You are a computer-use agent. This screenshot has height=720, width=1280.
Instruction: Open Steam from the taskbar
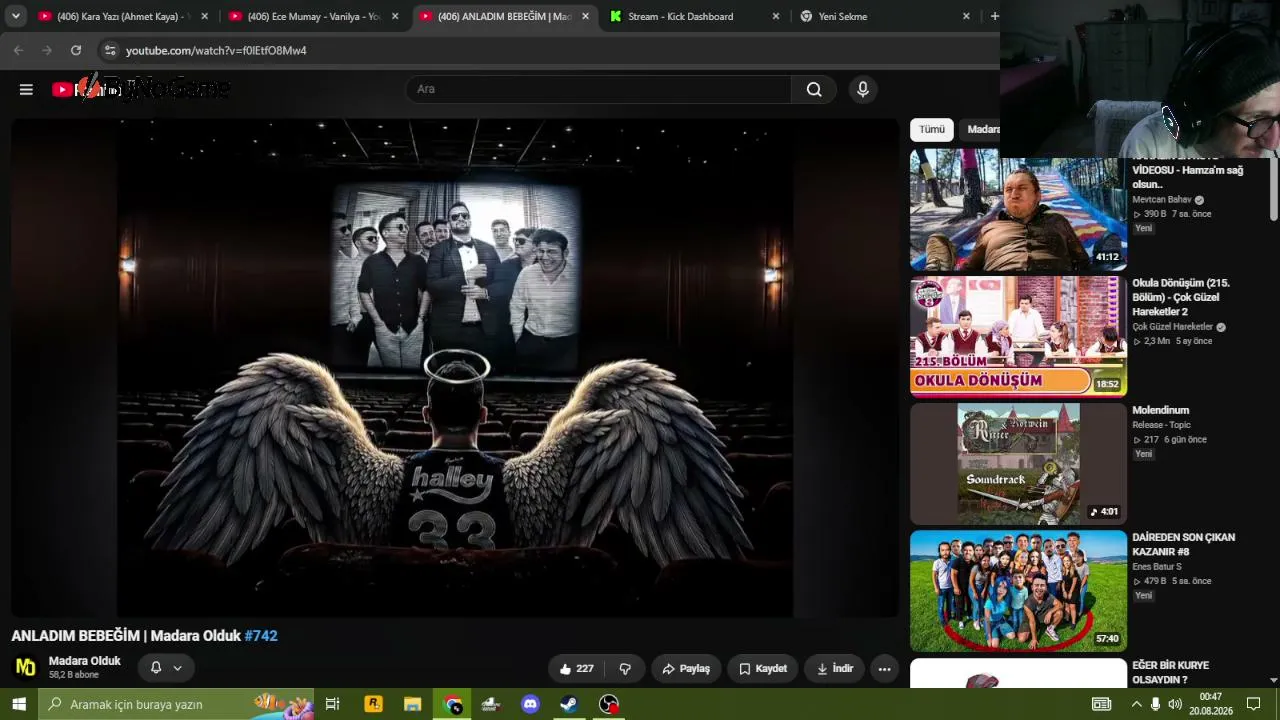tap(569, 704)
